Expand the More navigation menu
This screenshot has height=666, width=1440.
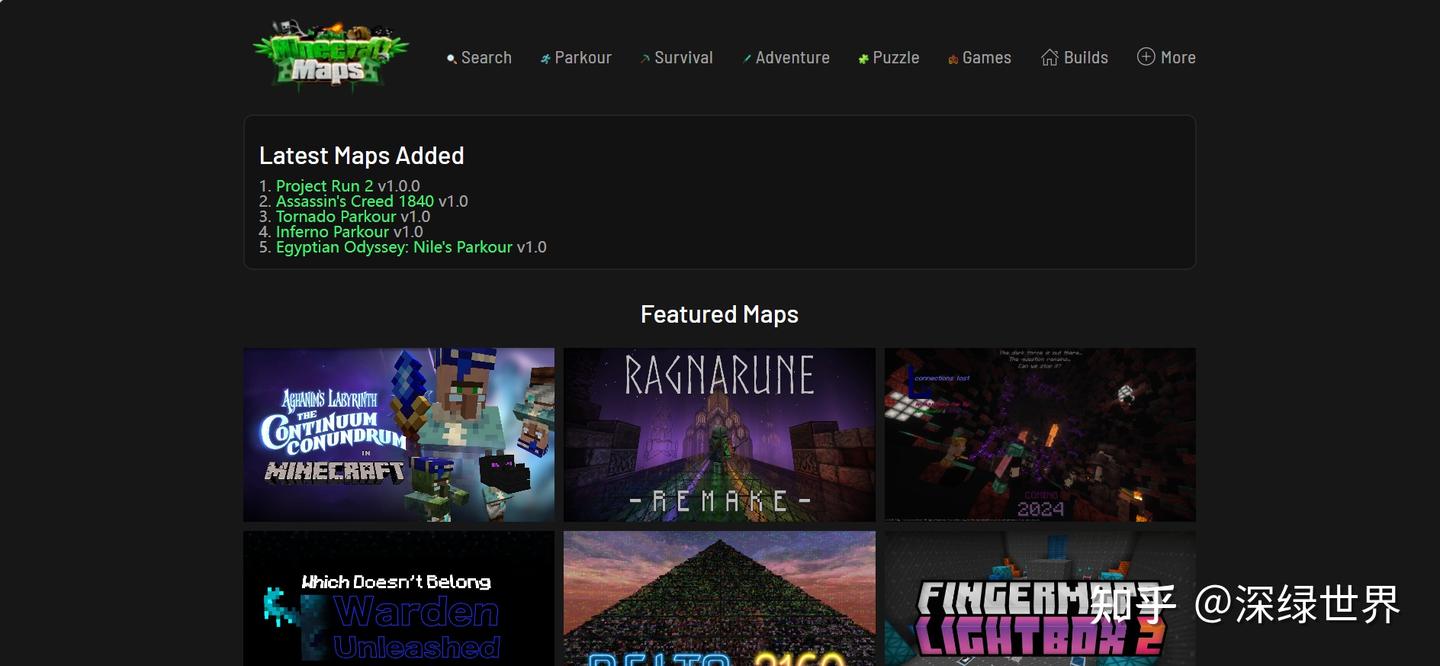tap(1178, 58)
